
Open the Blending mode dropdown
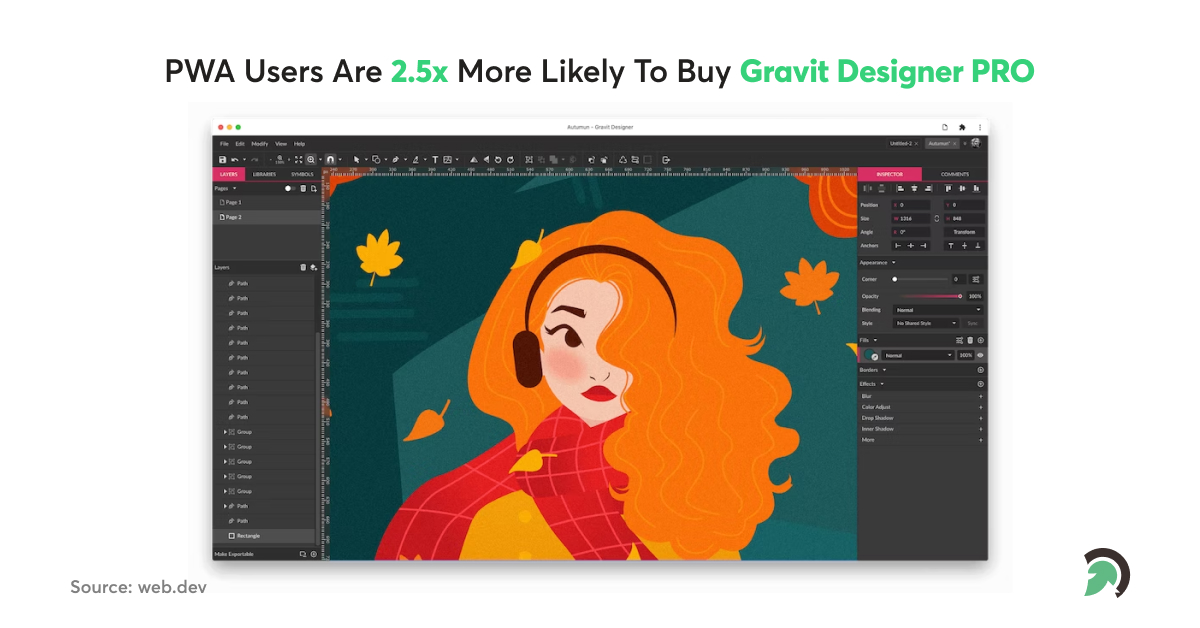point(938,310)
